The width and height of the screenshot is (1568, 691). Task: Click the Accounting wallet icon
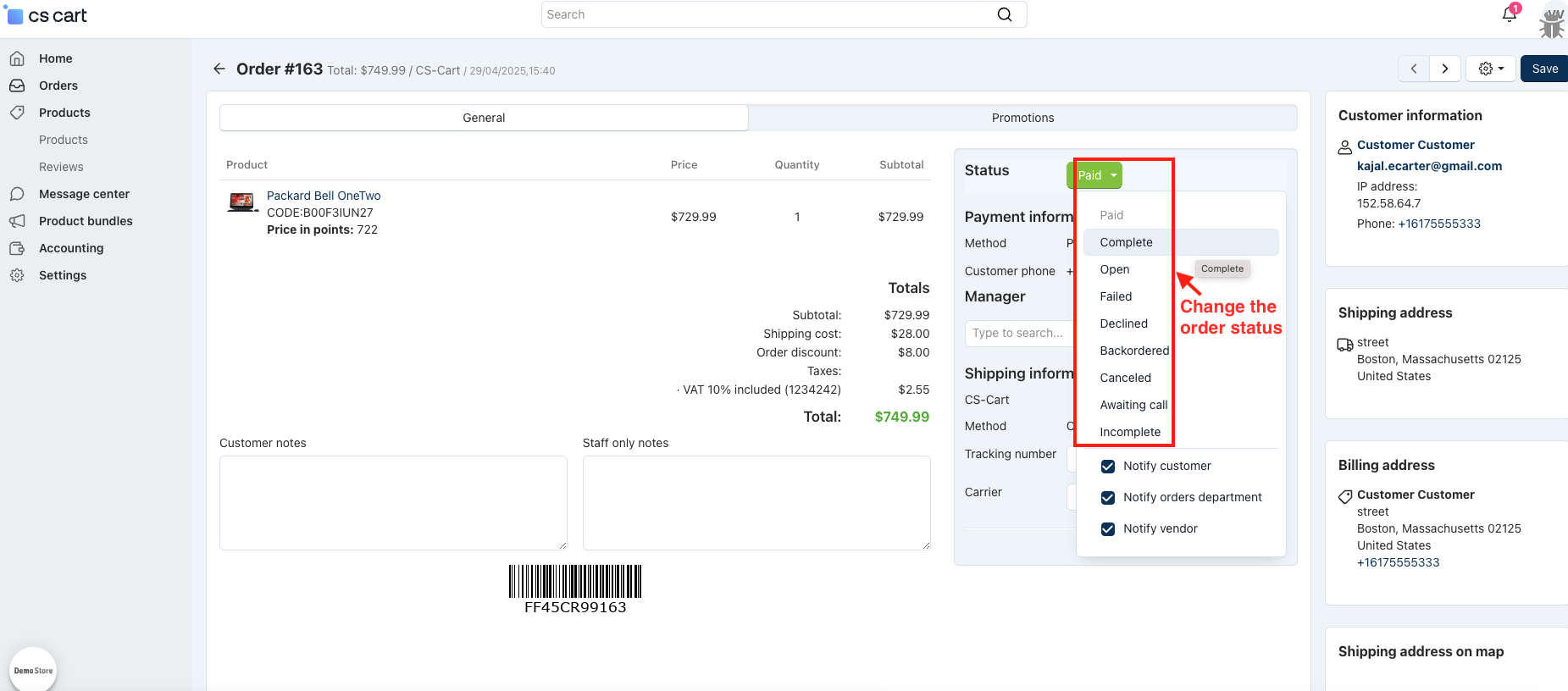(17, 248)
